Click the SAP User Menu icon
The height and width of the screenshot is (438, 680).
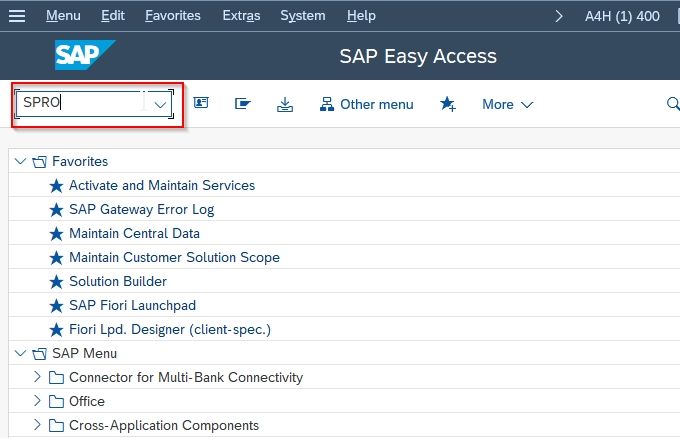(201, 103)
